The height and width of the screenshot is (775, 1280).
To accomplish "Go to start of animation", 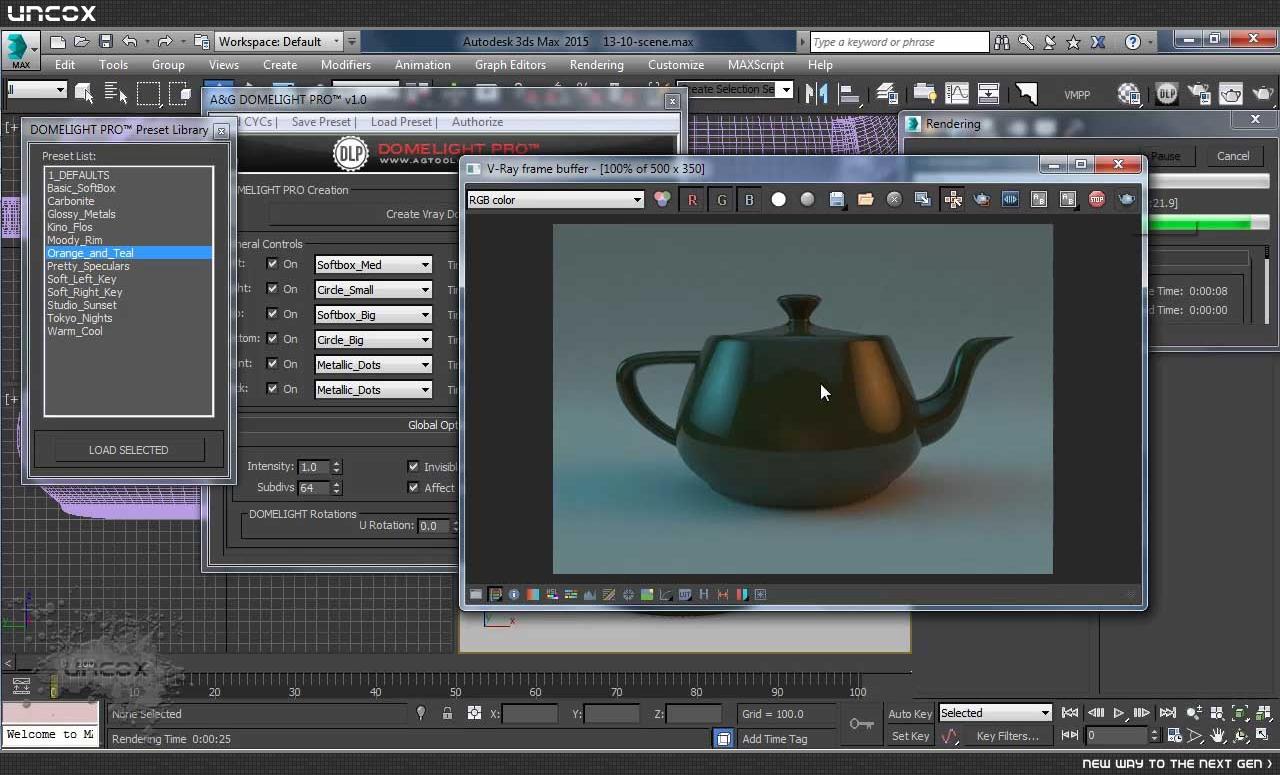I will pyautogui.click(x=1070, y=714).
